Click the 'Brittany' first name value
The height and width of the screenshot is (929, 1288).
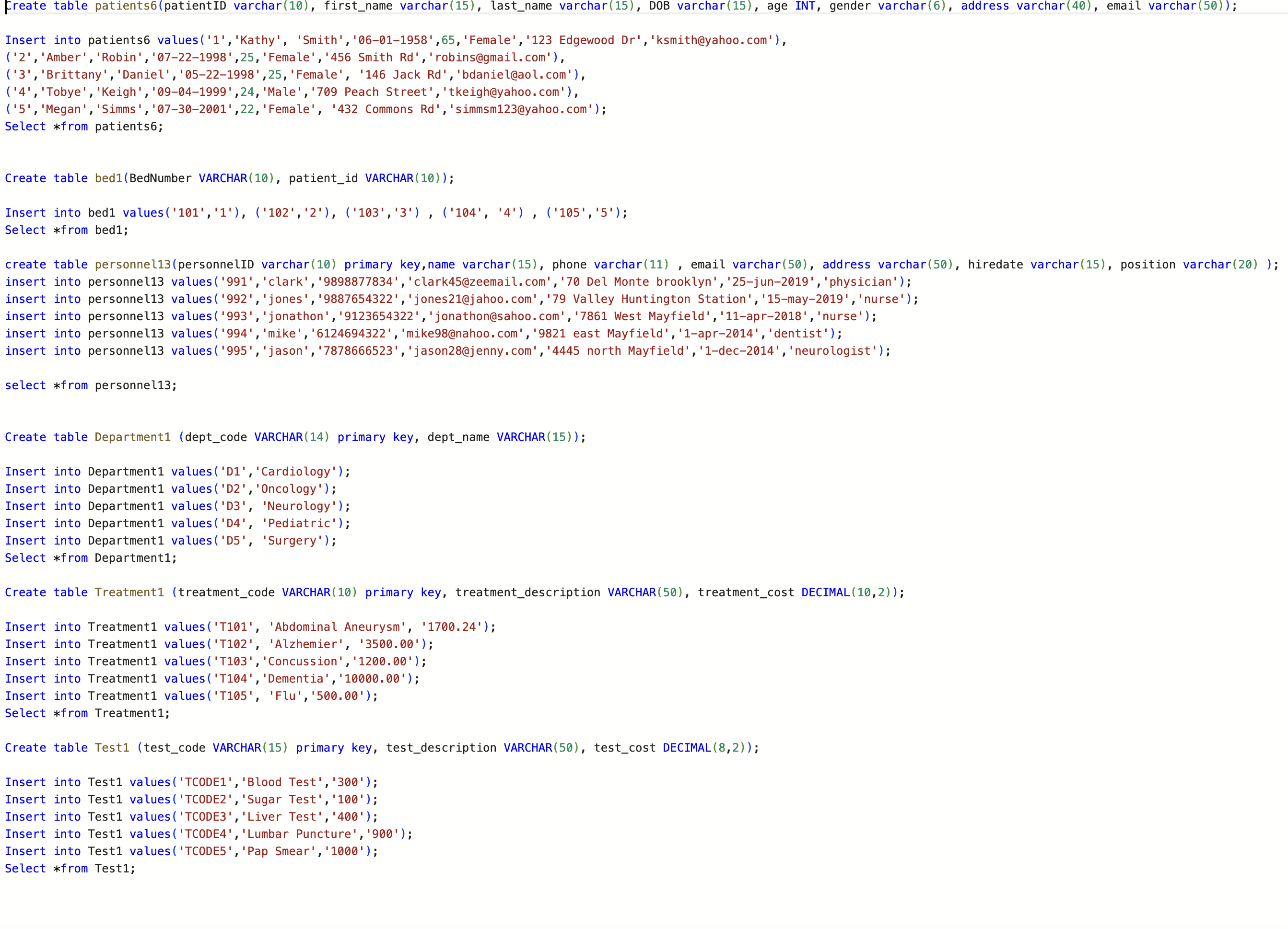tap(74, 75)
